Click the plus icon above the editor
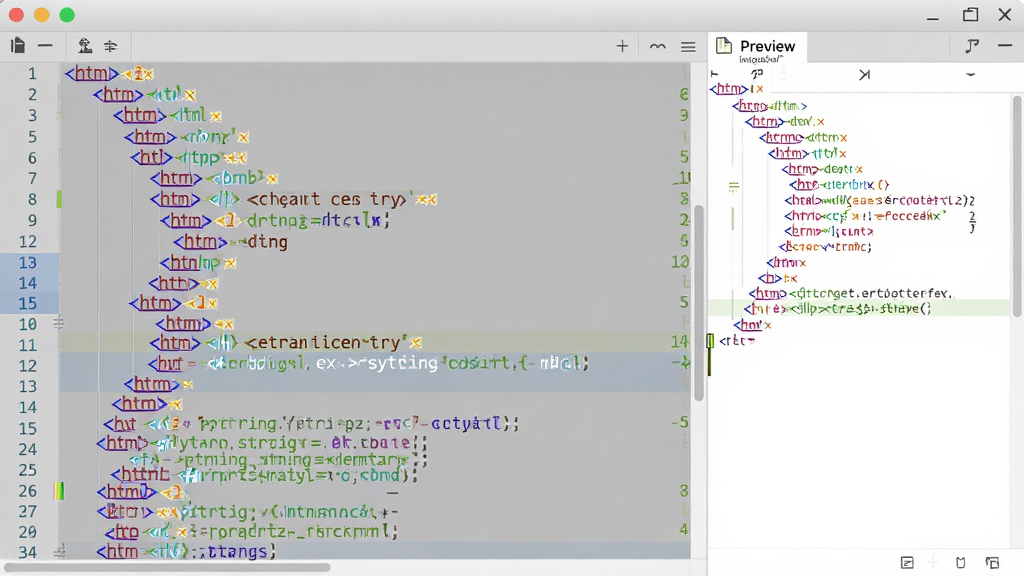This screenshot has height=576, width=1024. click(x=622, y=46)
